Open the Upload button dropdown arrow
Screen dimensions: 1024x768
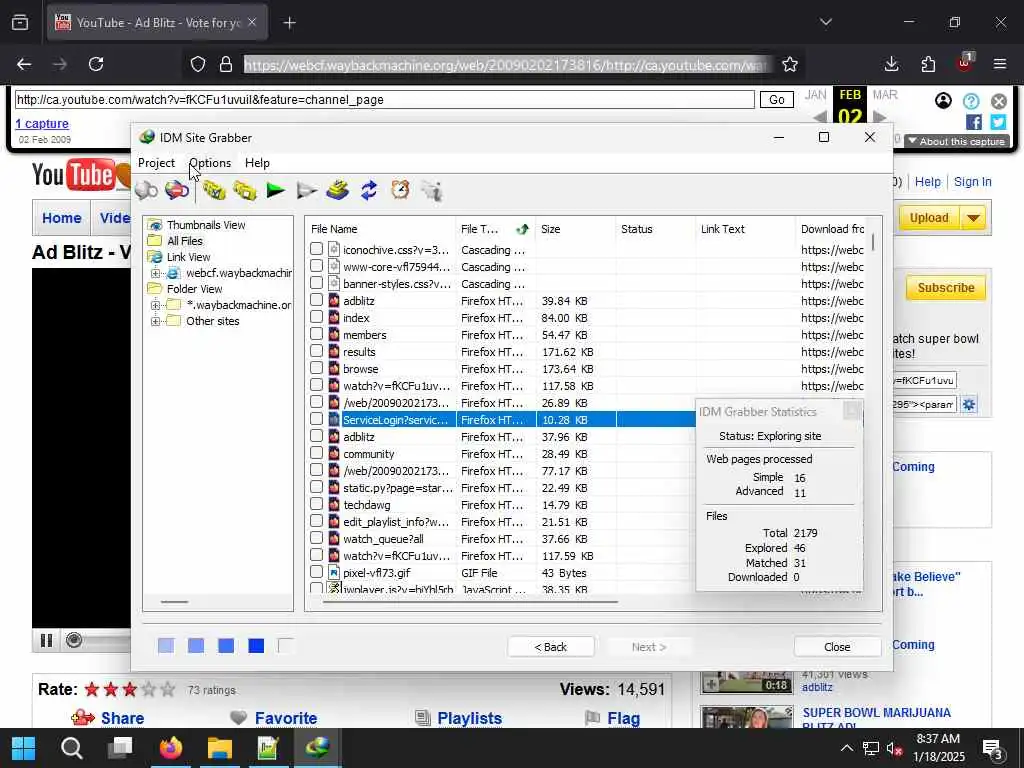tap(973, 218)
